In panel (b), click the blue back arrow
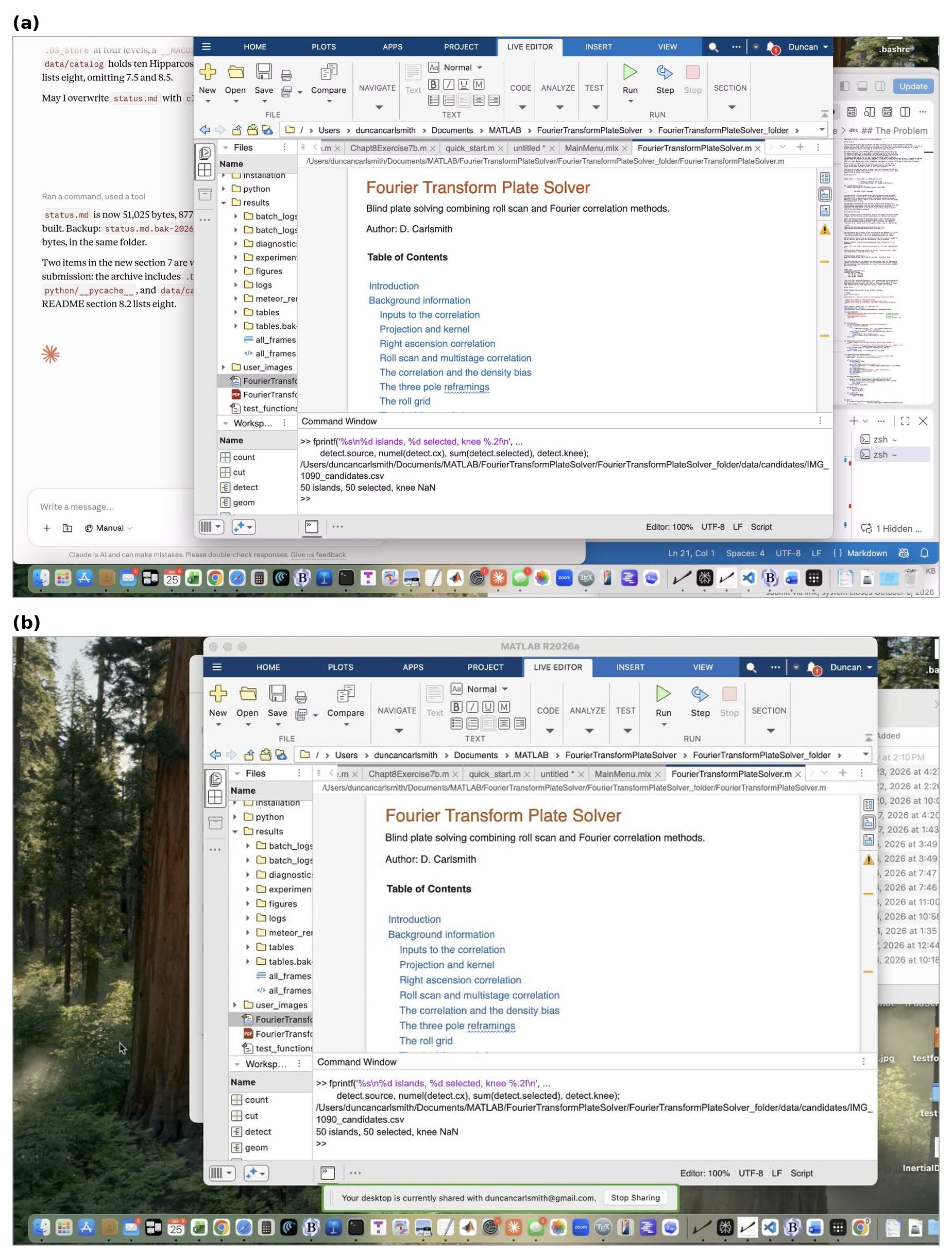The height and width of the screenshot is (1258, 952). (x=215, y=754)
